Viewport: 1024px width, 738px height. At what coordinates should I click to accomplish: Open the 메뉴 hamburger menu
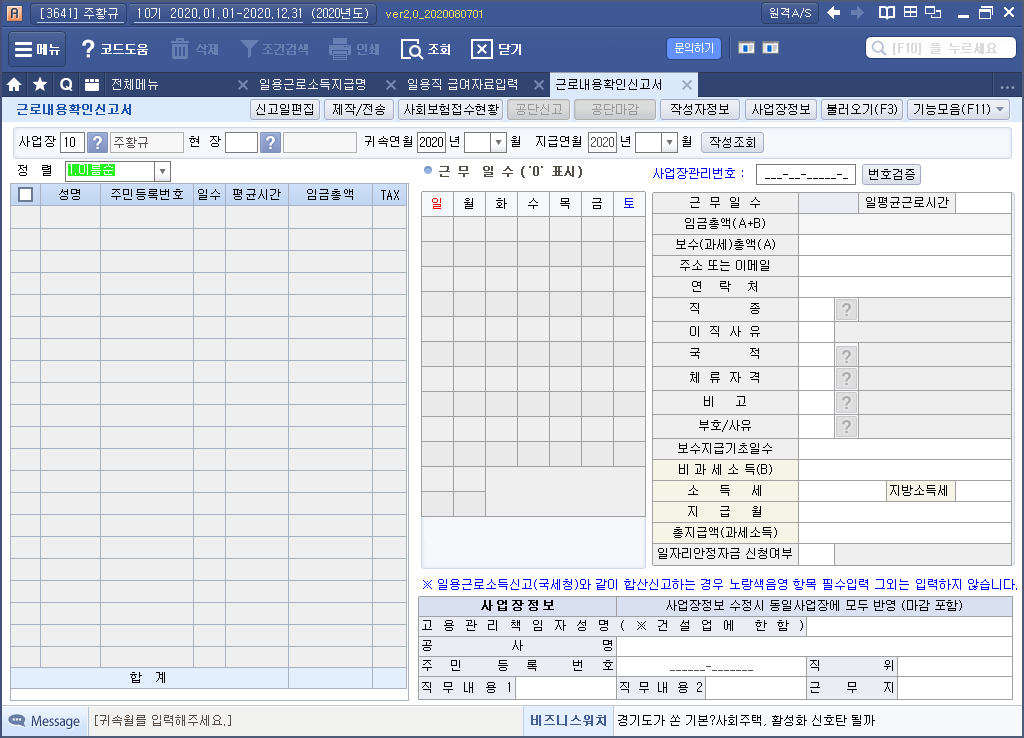37,49
